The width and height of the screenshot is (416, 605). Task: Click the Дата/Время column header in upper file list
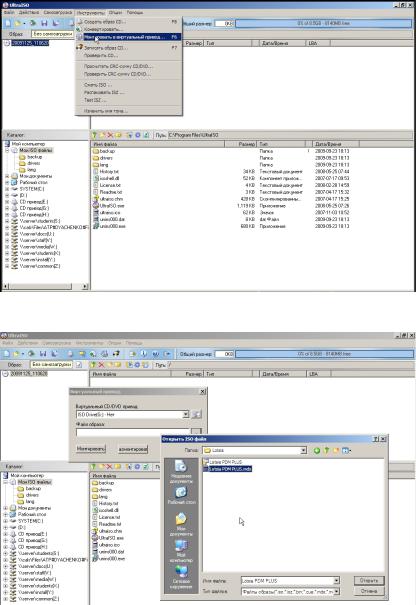click(x=335, y=144)
